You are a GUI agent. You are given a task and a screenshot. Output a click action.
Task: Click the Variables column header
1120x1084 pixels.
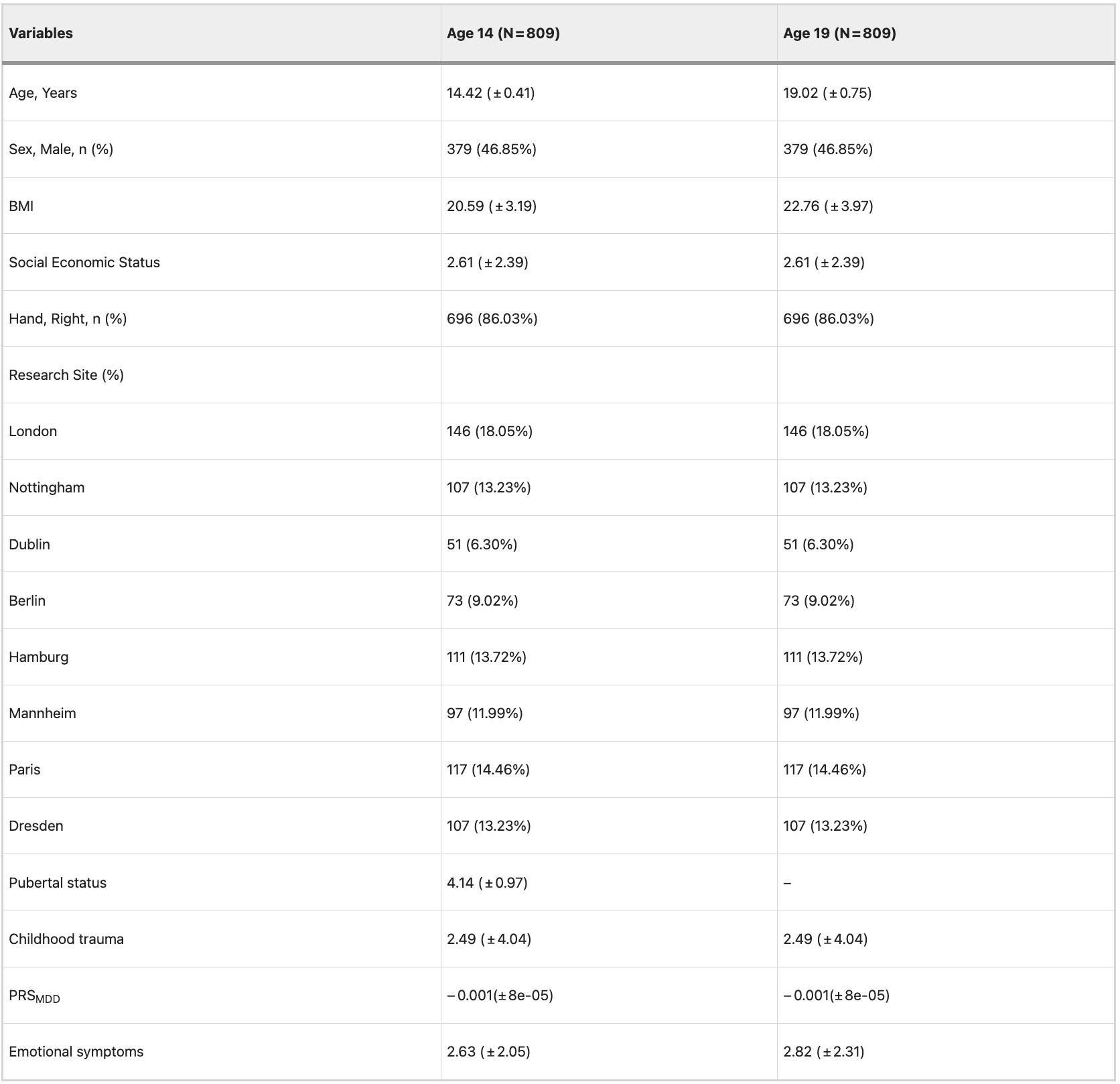pos(41,33)
